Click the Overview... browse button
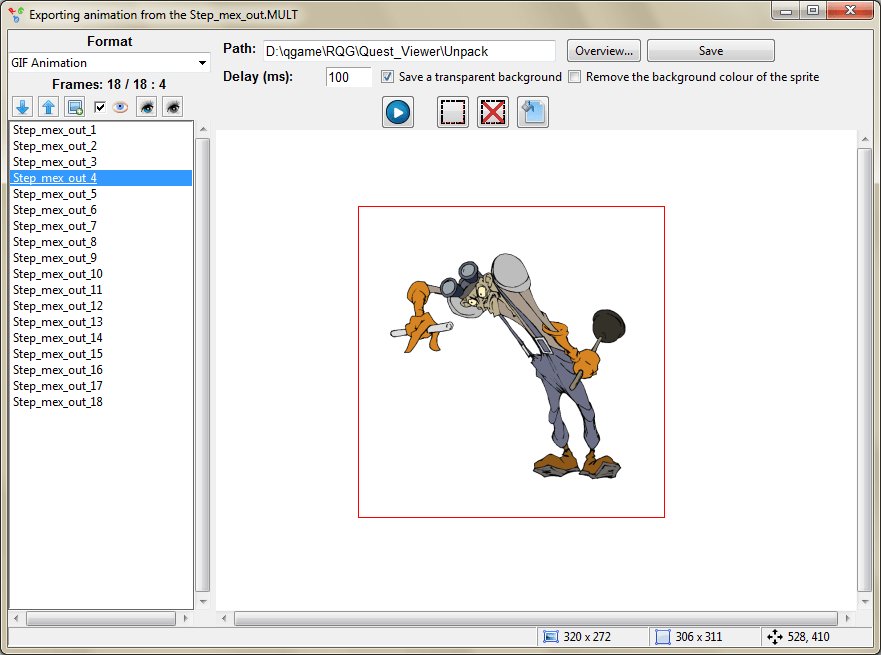 tap(603, 51)
